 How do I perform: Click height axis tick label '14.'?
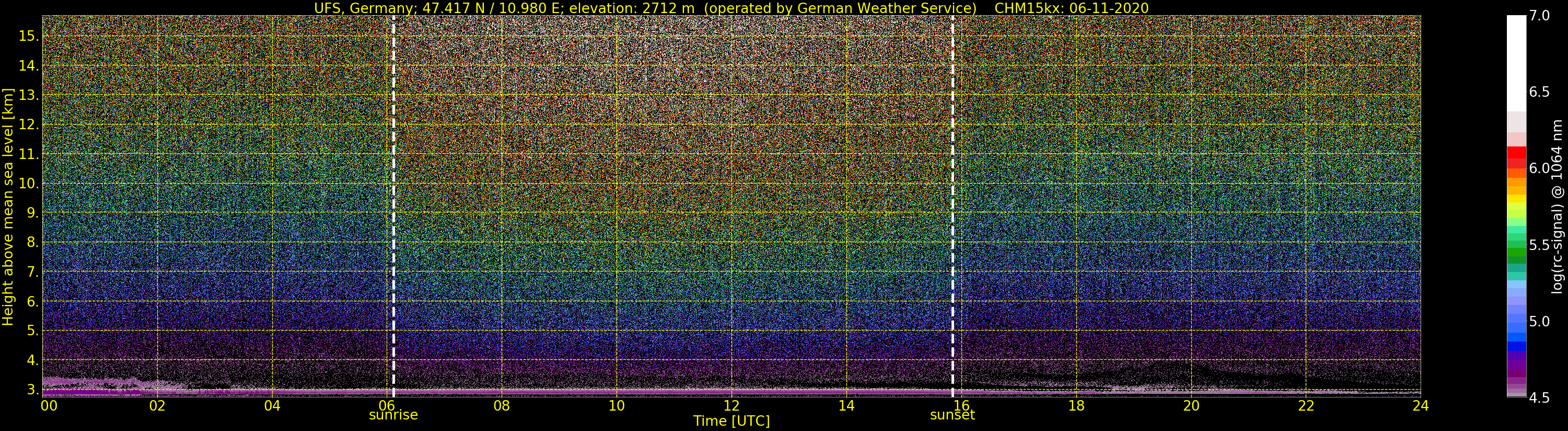point(29,65)
